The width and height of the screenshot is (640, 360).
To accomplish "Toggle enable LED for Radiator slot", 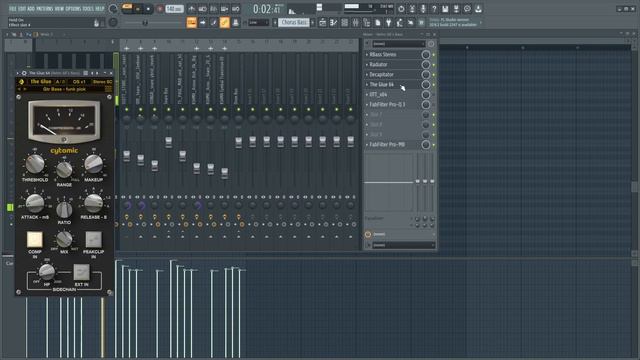I will pyautogui.click(x=434, y=64).
